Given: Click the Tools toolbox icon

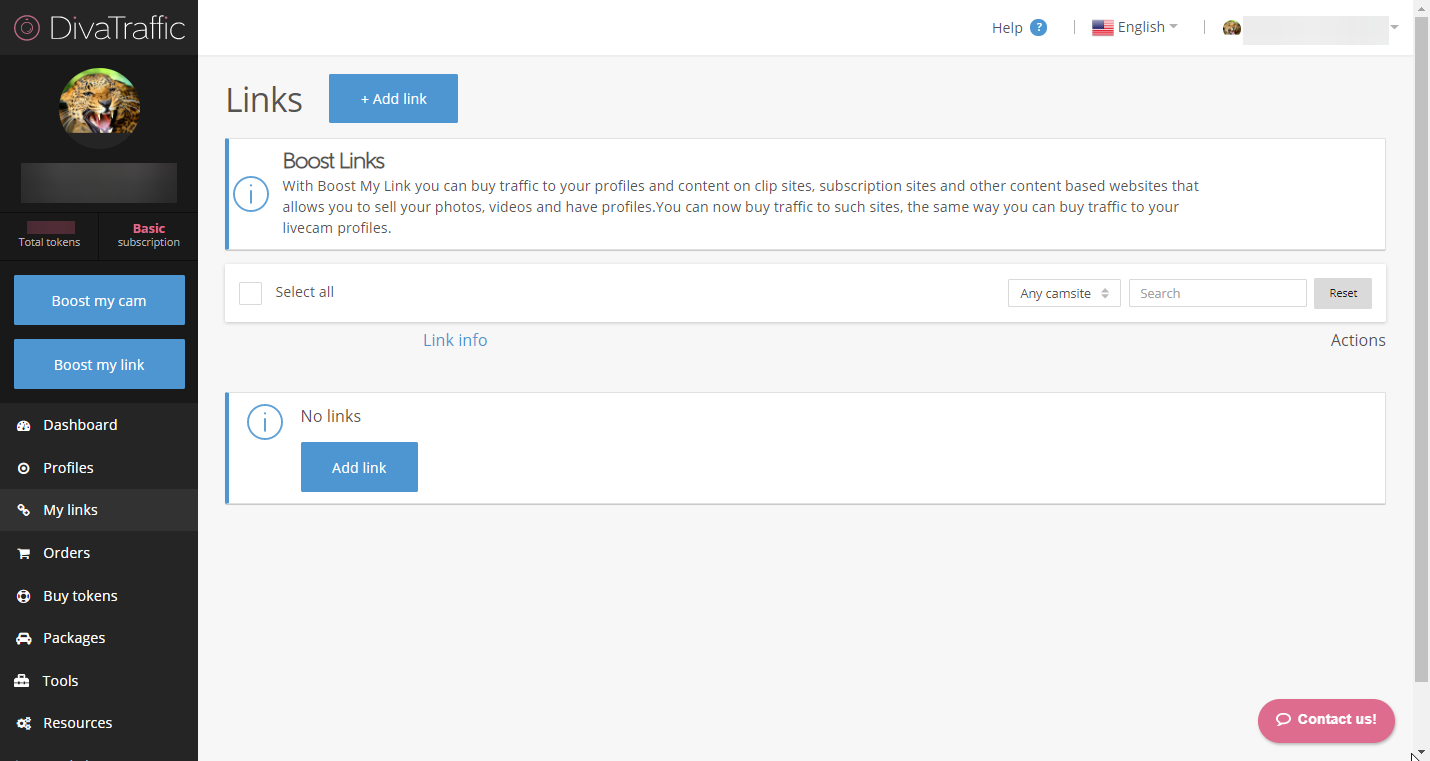Looking at the screenshot, I should [x=23, y=681].
